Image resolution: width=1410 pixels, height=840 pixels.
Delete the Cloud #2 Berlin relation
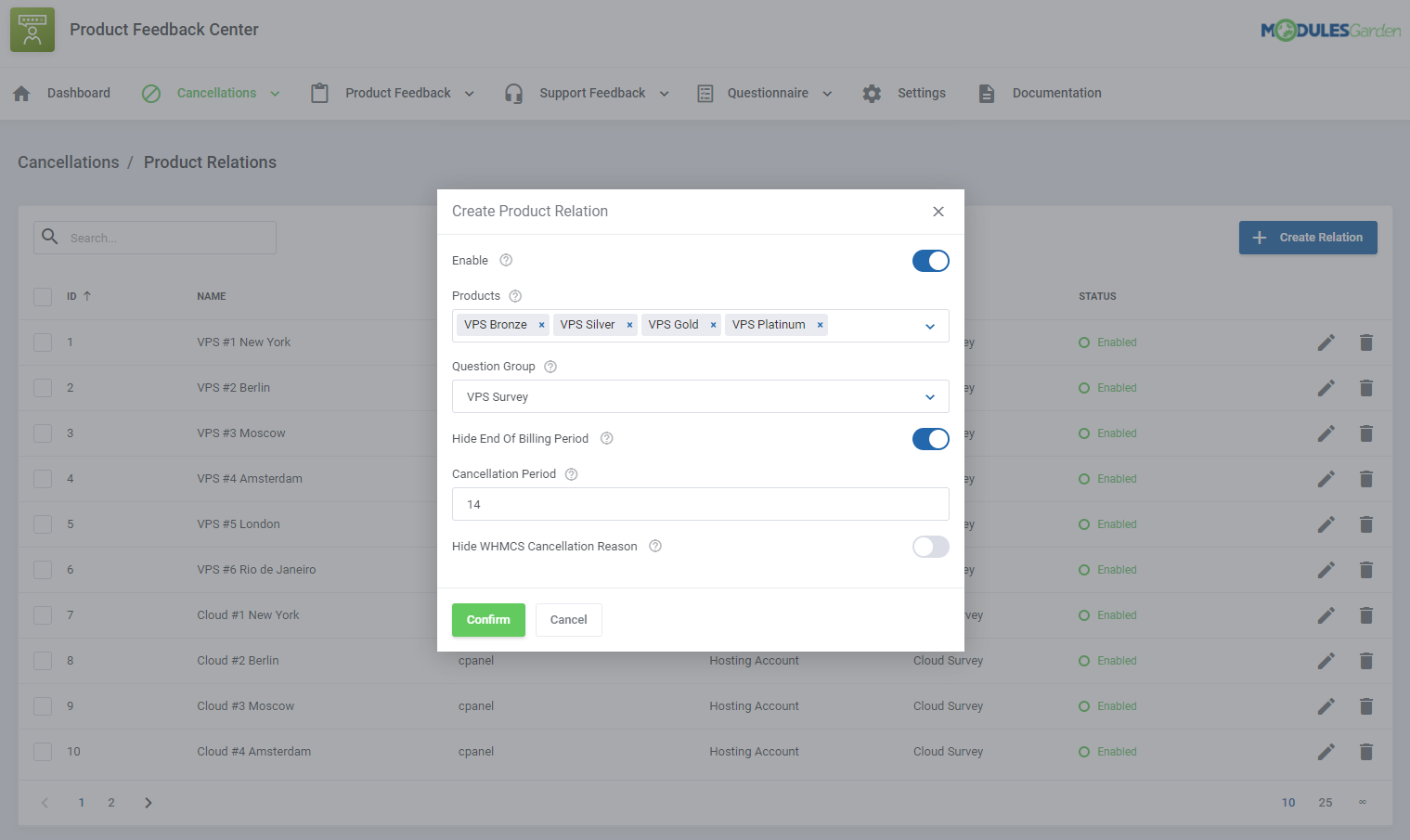pyautogui.click(x=1366, y=660)
